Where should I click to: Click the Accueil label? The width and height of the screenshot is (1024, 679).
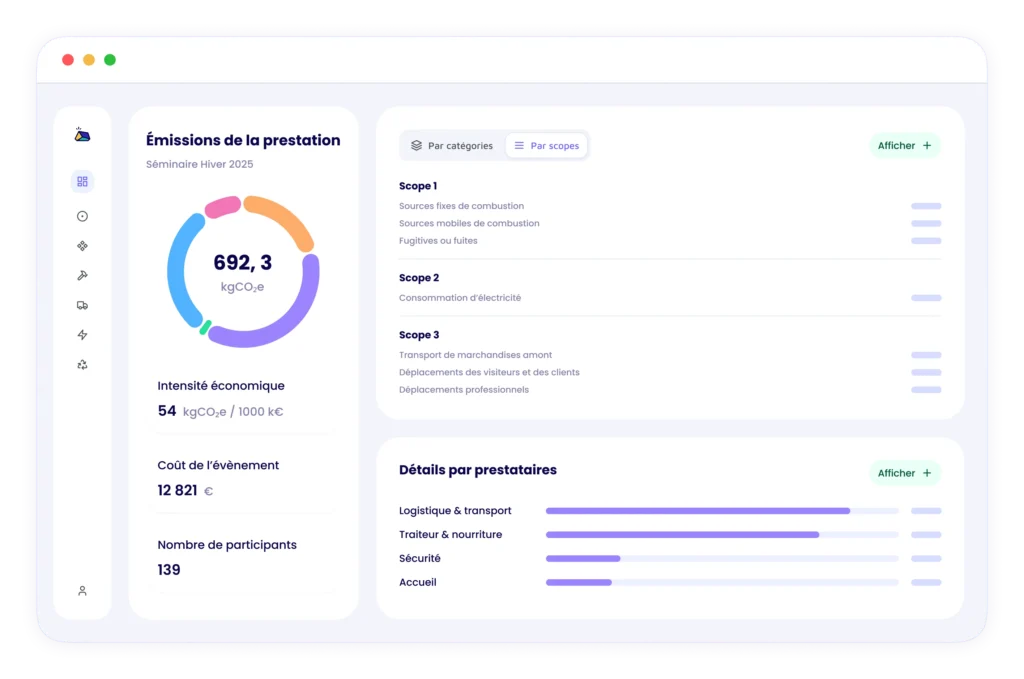click(x=418, y=582)
